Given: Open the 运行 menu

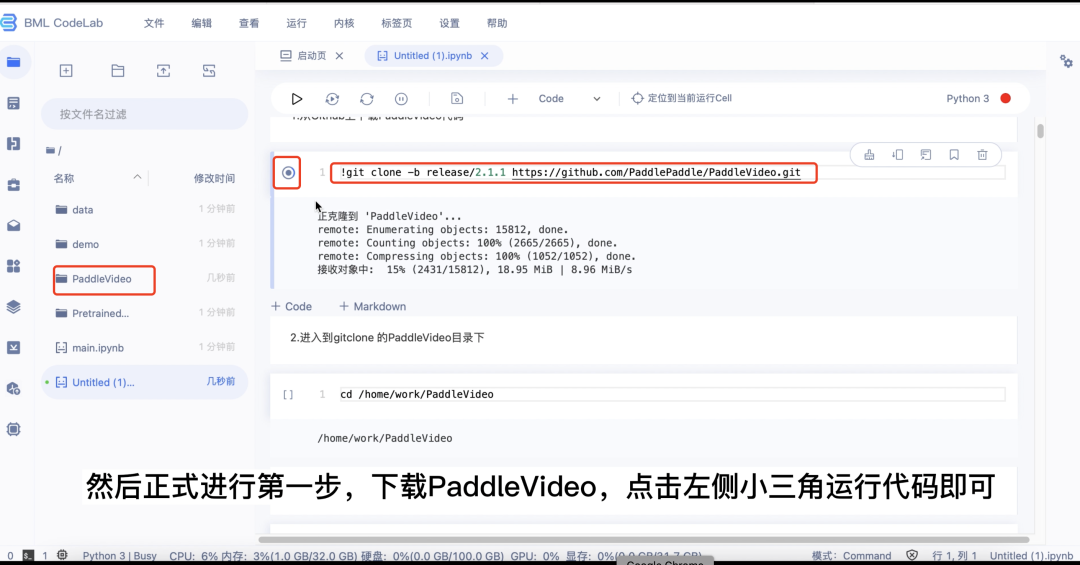Looking at the screenshot, I should click(x=296, y=23).
